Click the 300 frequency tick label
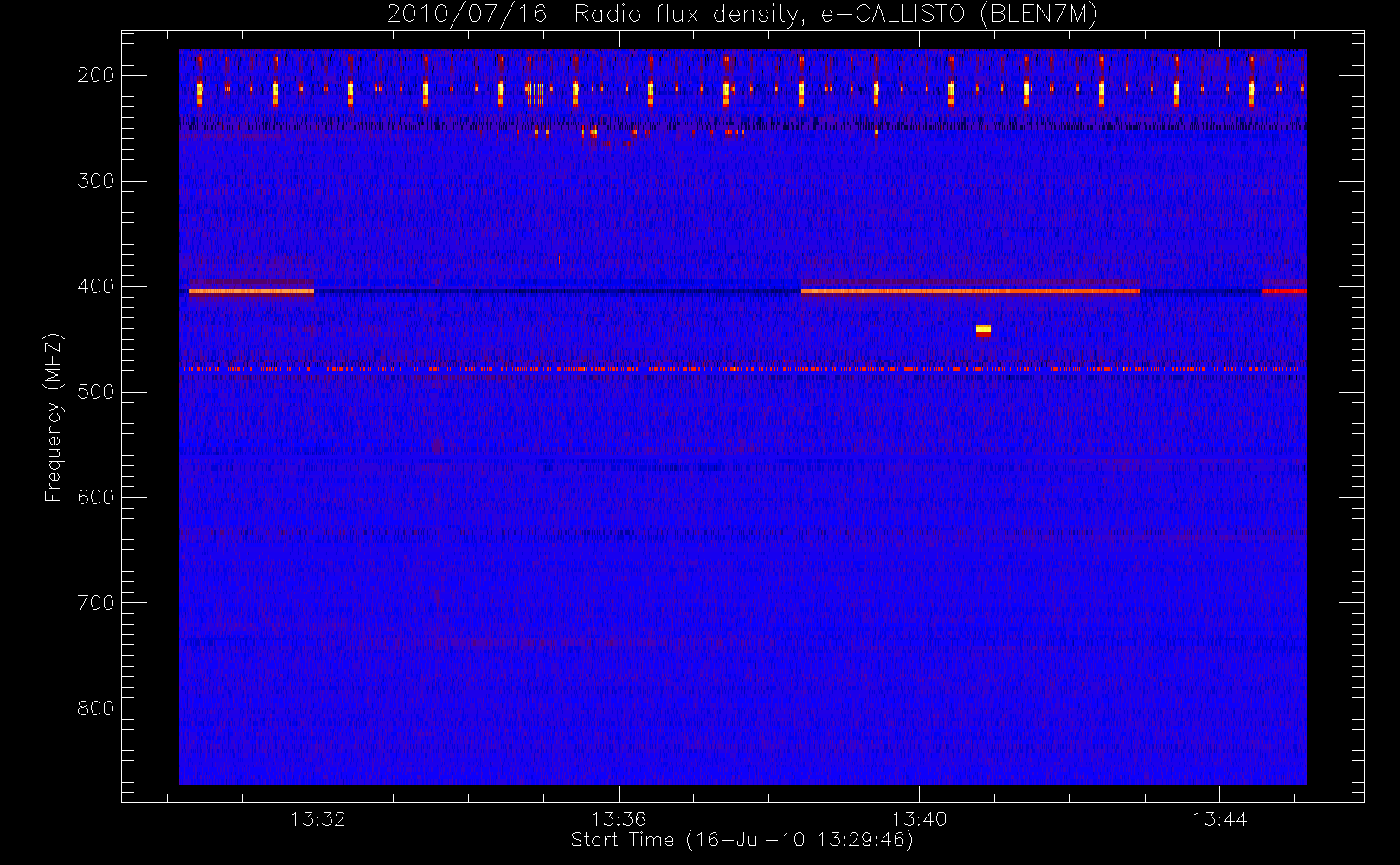Viewport: 1400px width, 865px height. [x=96, y=181]
